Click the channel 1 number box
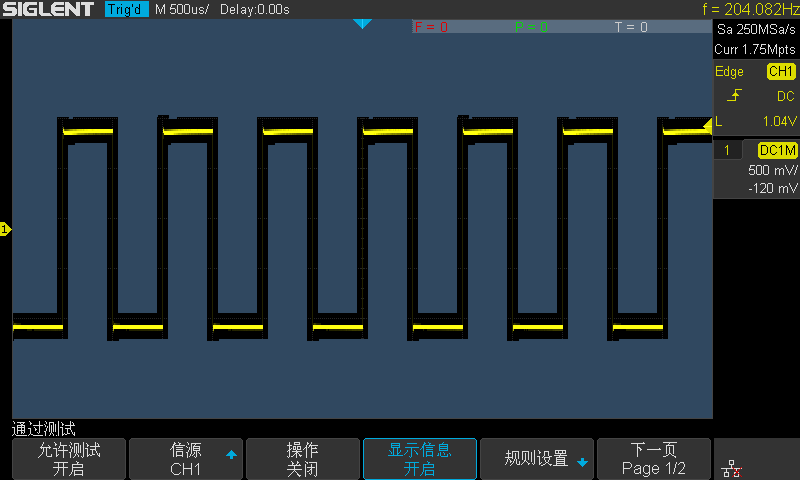Screen dimensions: 800x480 point(727,150)
